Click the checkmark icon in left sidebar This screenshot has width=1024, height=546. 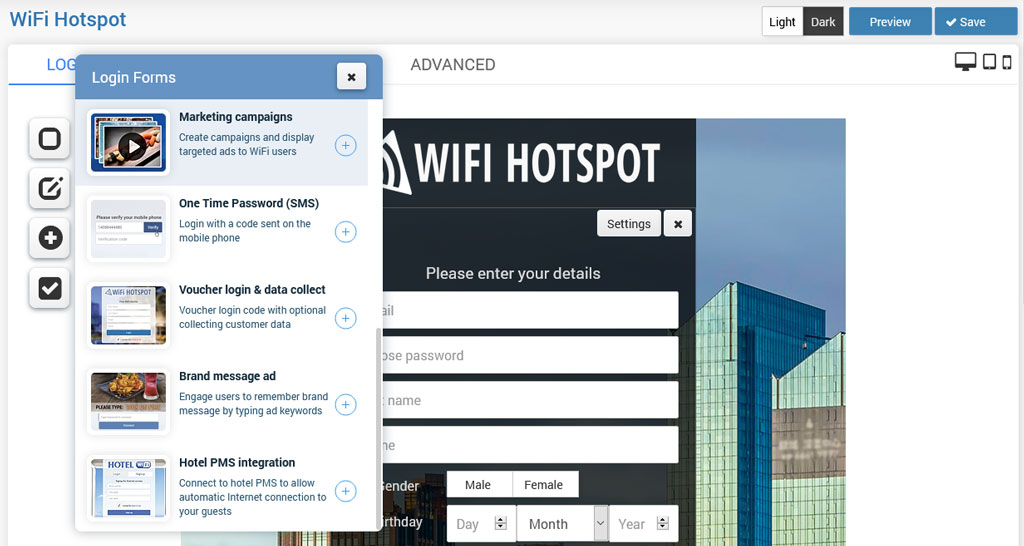tap(49, 288)
